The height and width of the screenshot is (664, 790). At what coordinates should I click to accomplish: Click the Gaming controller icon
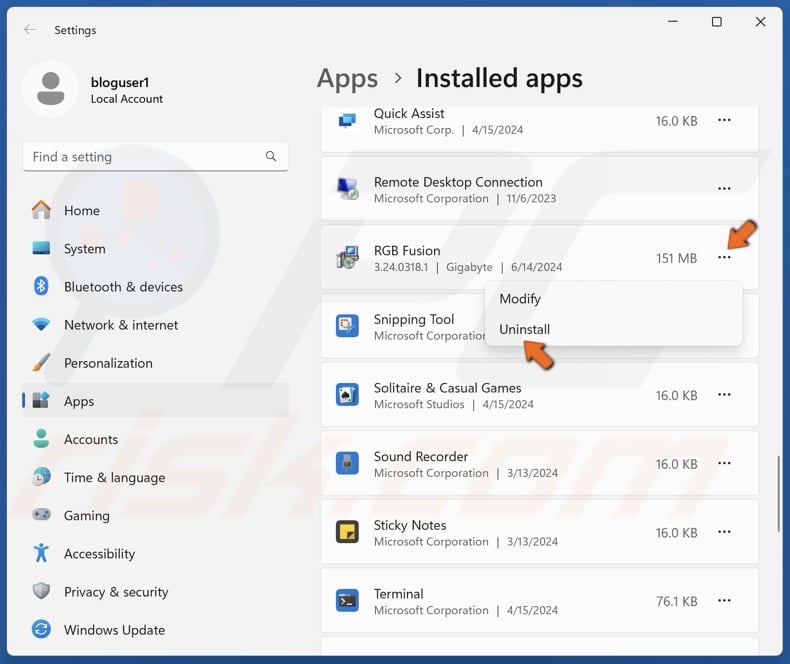click(41, 514)
